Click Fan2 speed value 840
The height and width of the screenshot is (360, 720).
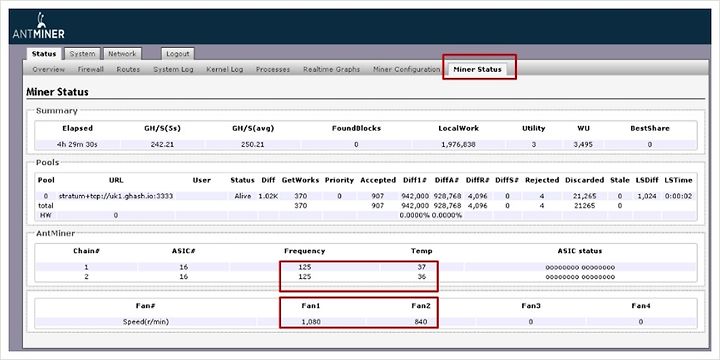tap(420, 322)
